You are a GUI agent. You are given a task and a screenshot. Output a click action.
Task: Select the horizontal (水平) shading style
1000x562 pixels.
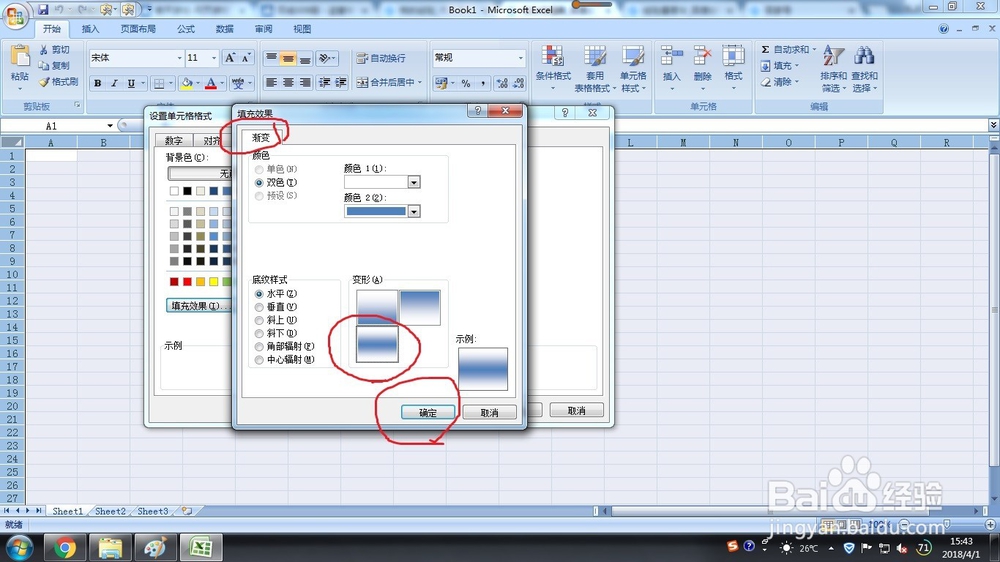(259, 294)
